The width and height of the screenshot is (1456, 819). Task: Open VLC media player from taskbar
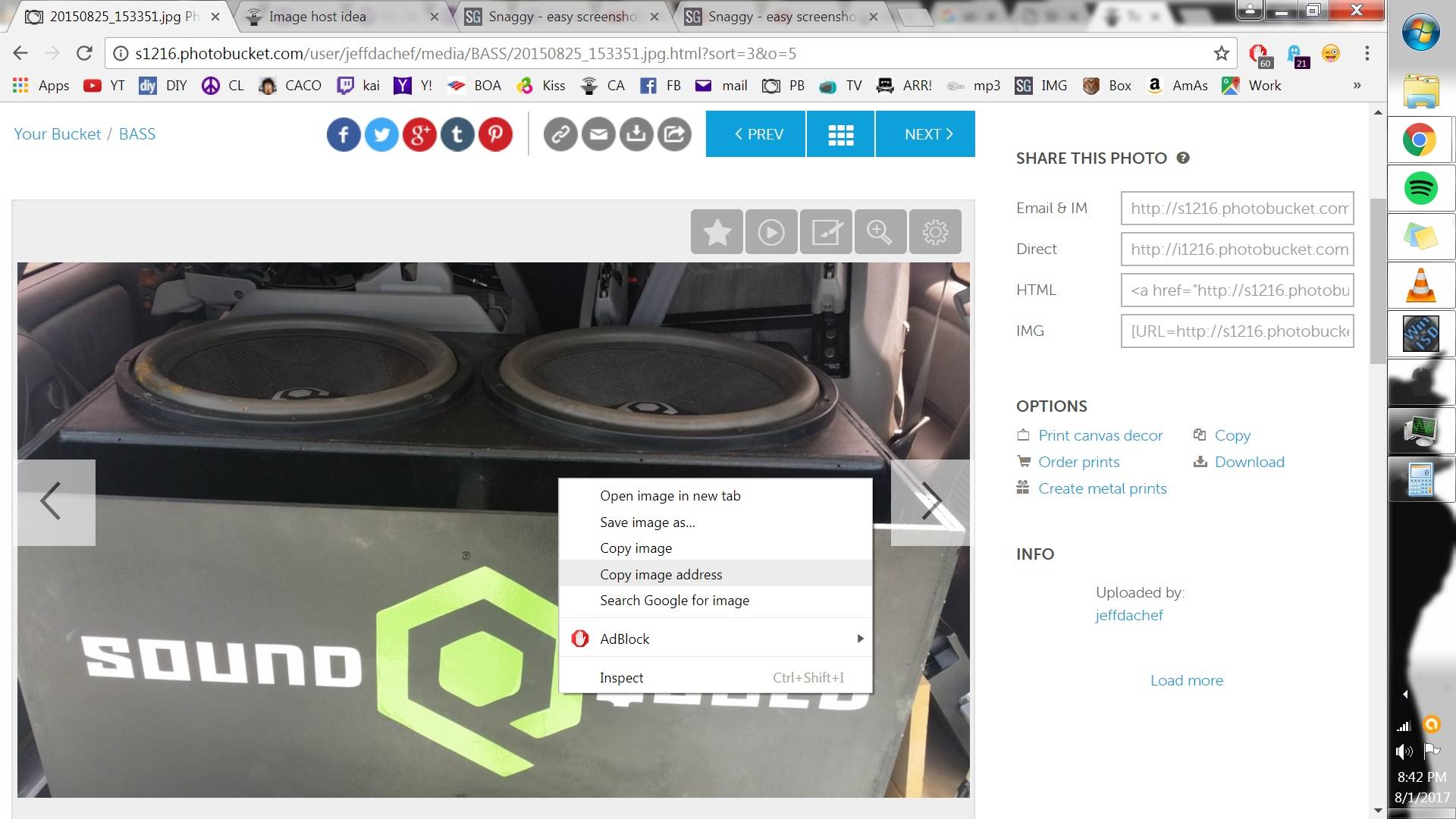pos(1420,285)
